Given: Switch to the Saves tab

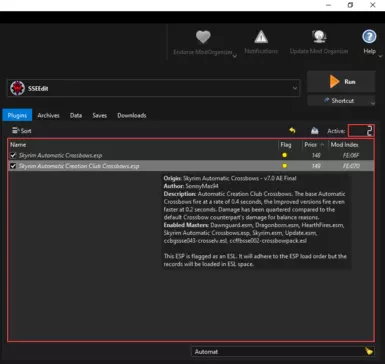Looking at the screenshot, I should click(100, 115).
